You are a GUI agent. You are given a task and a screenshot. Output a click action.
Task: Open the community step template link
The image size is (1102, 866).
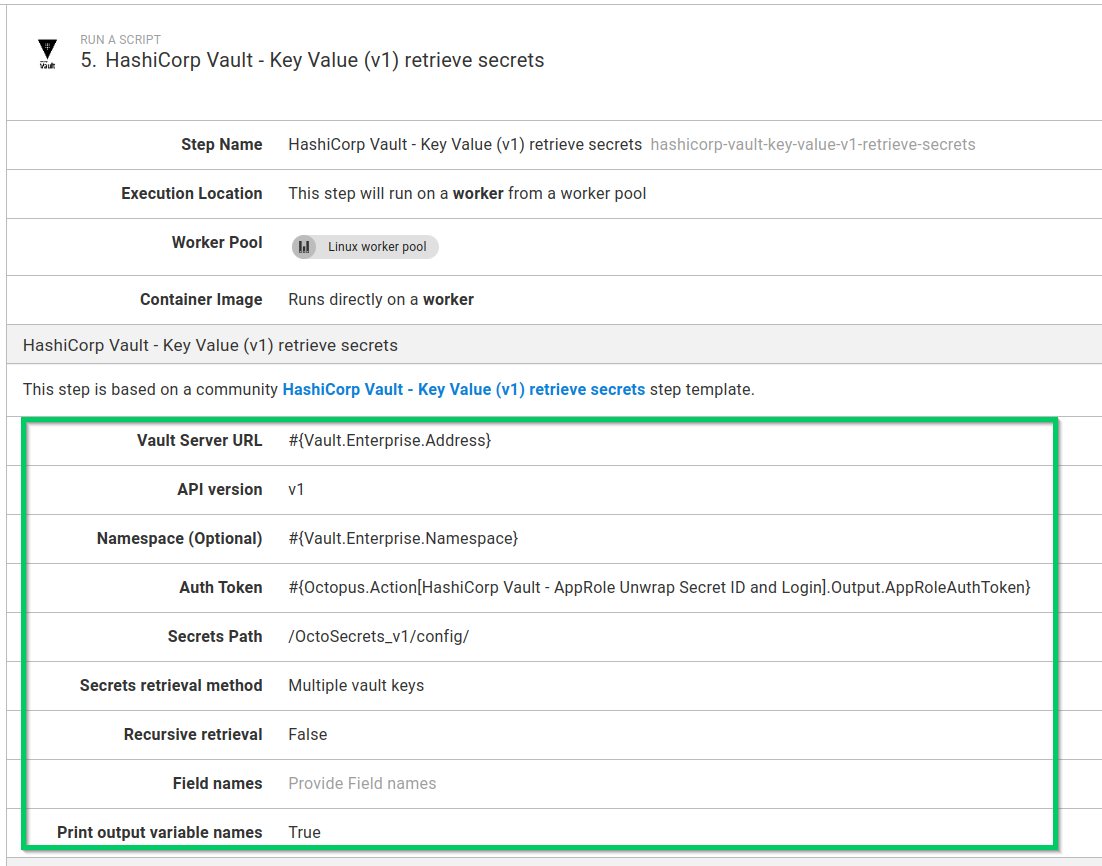pos(463,389)
